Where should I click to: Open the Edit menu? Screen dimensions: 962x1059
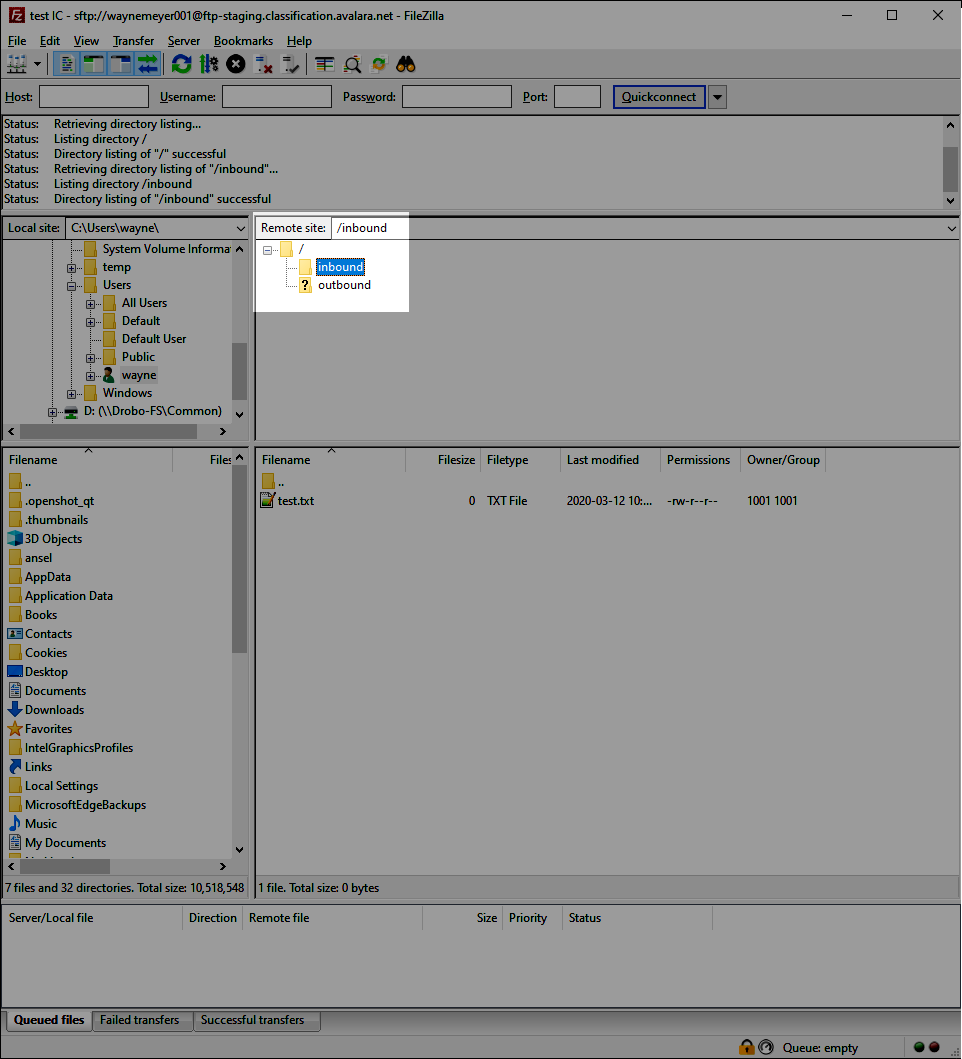50,41
